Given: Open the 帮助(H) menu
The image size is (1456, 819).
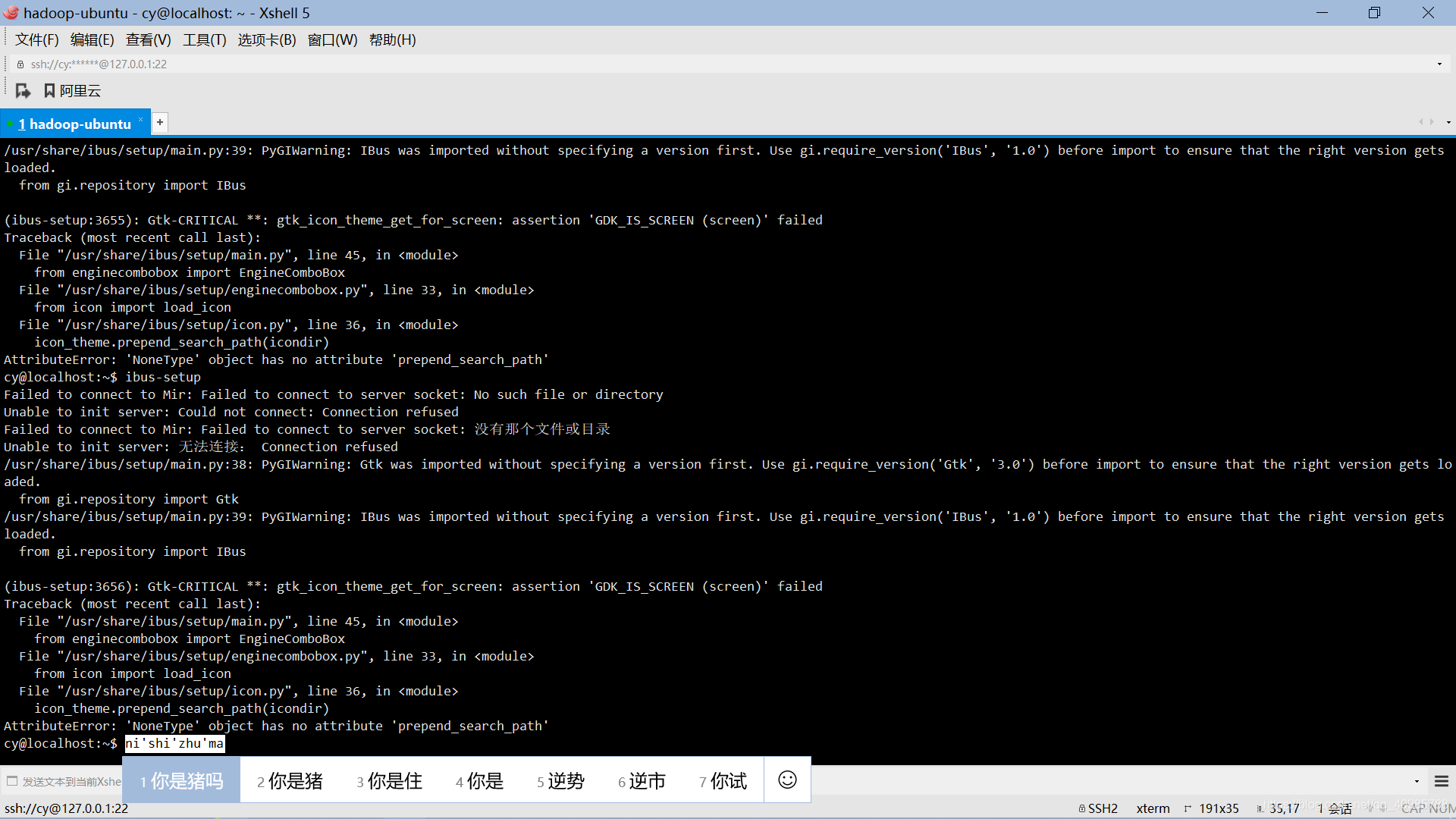Looking at the screenshot, I should pos(392,40).
